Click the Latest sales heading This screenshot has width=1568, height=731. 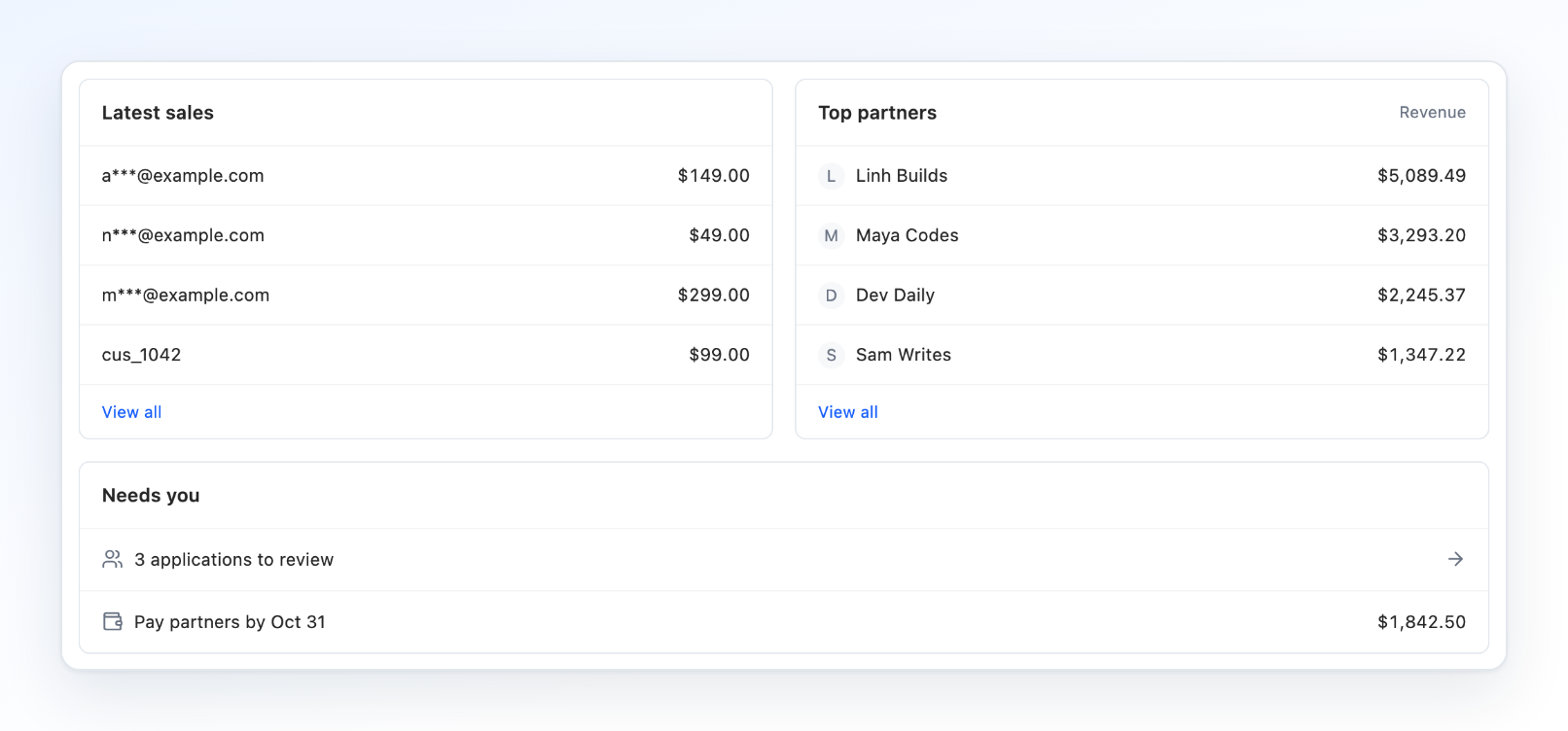click(x=158, y=113)
